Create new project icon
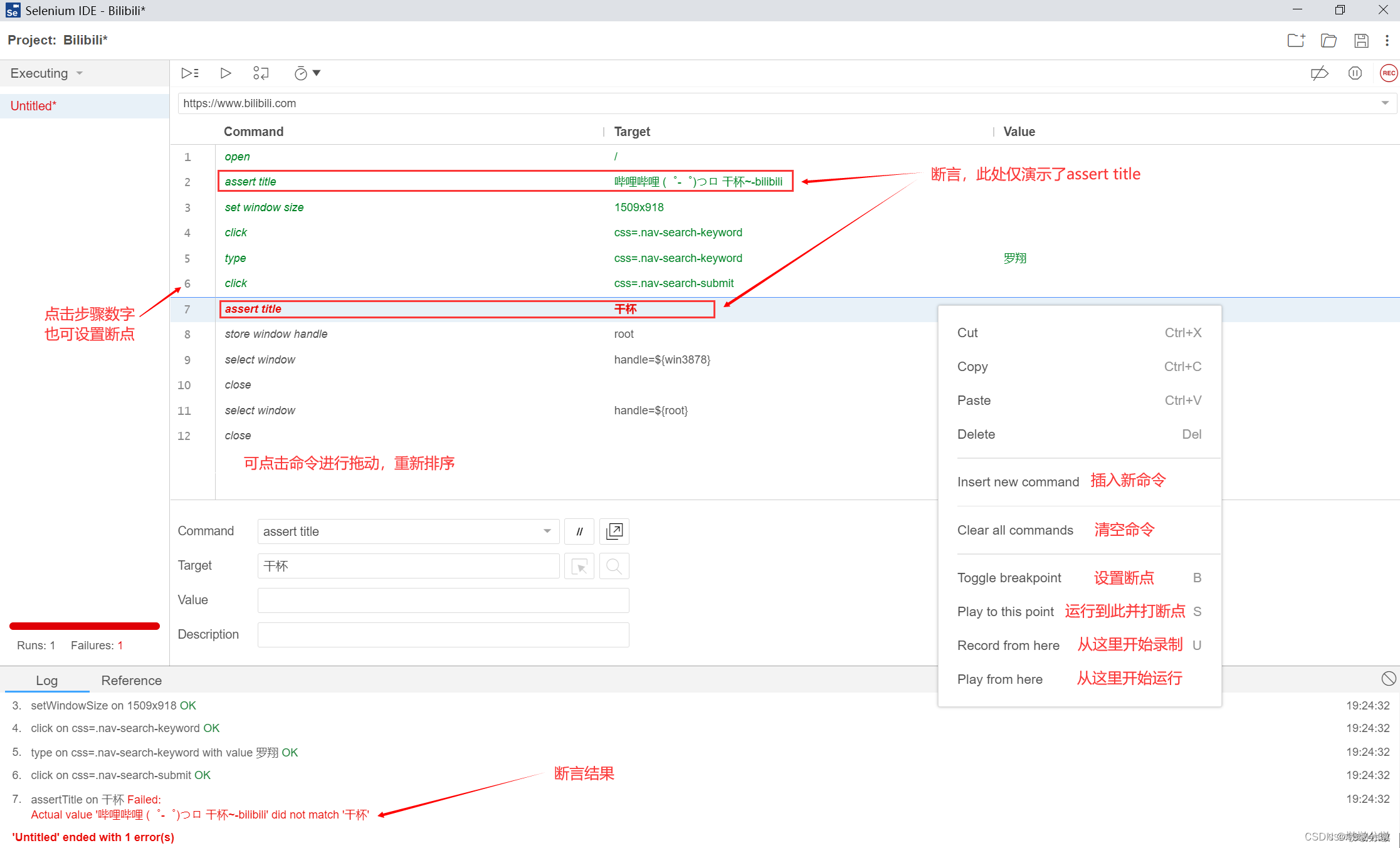 [x=1296, y=41]
